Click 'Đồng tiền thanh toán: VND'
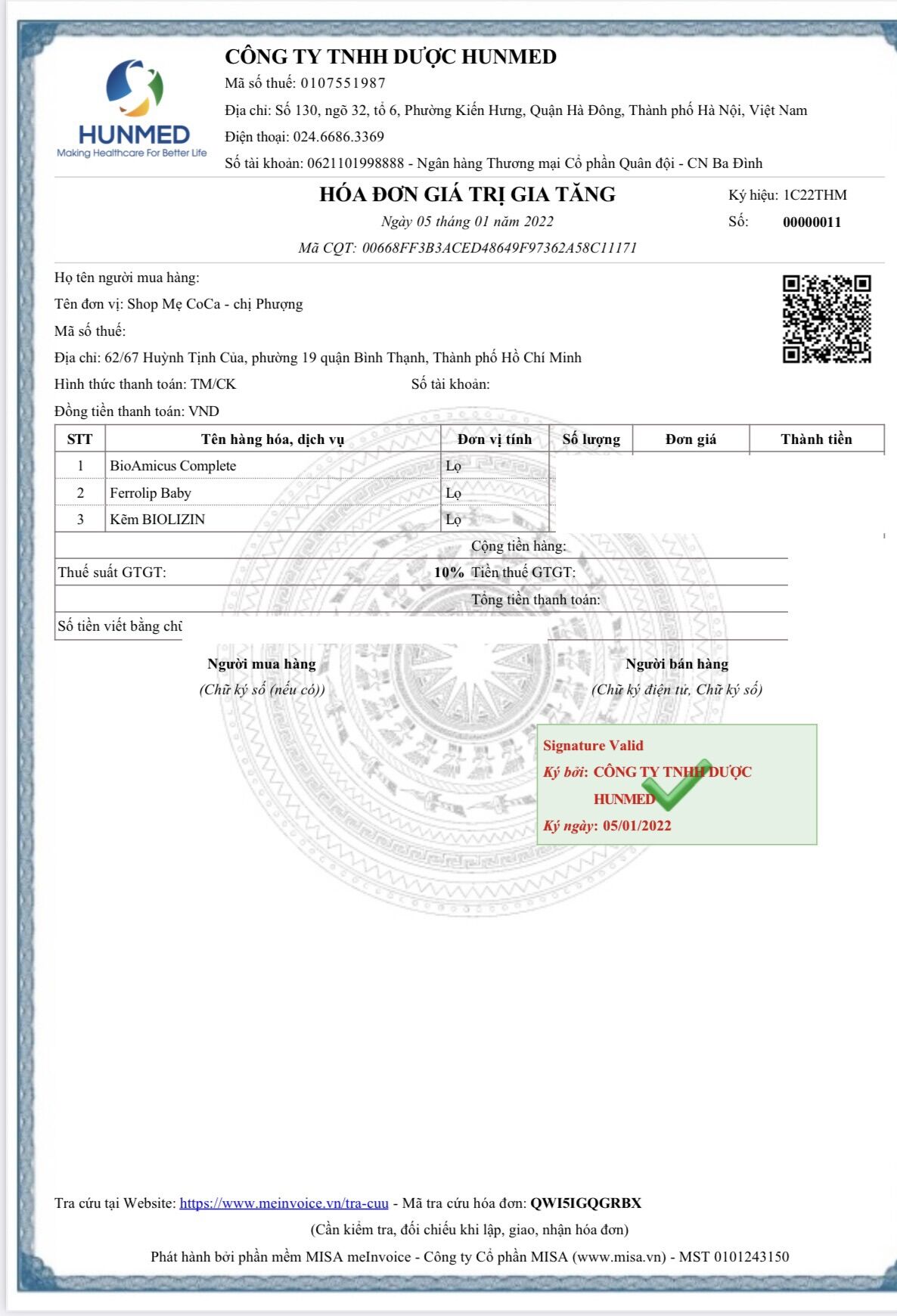The width and height of the screenshot is (897, 1316). (137, 411)
